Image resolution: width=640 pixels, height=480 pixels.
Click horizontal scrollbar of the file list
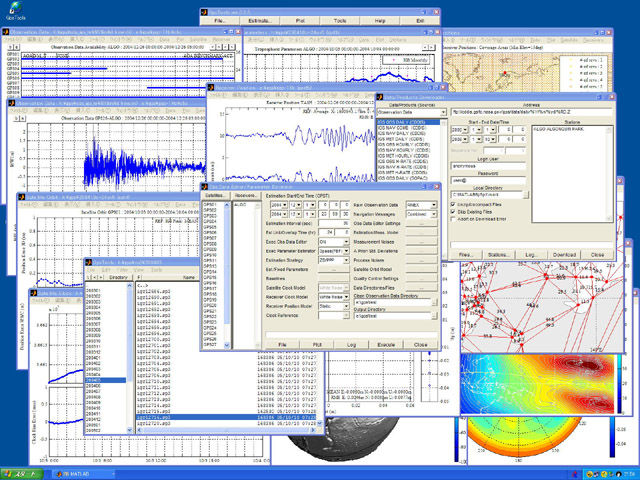pyautogui.click(x=227, y=430)
